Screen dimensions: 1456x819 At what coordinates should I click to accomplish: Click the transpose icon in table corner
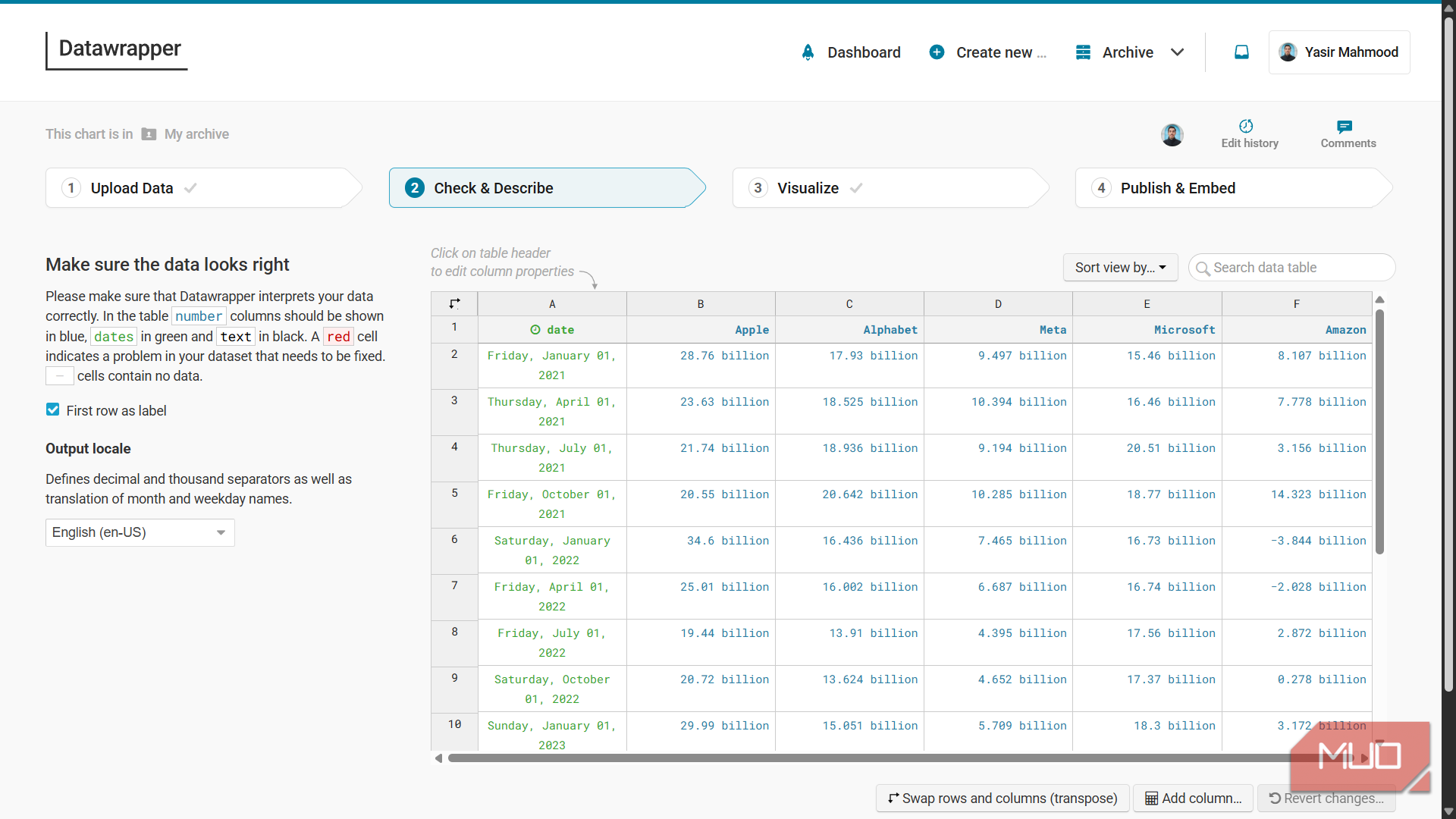pyautogui.click(x=454, y=303)
